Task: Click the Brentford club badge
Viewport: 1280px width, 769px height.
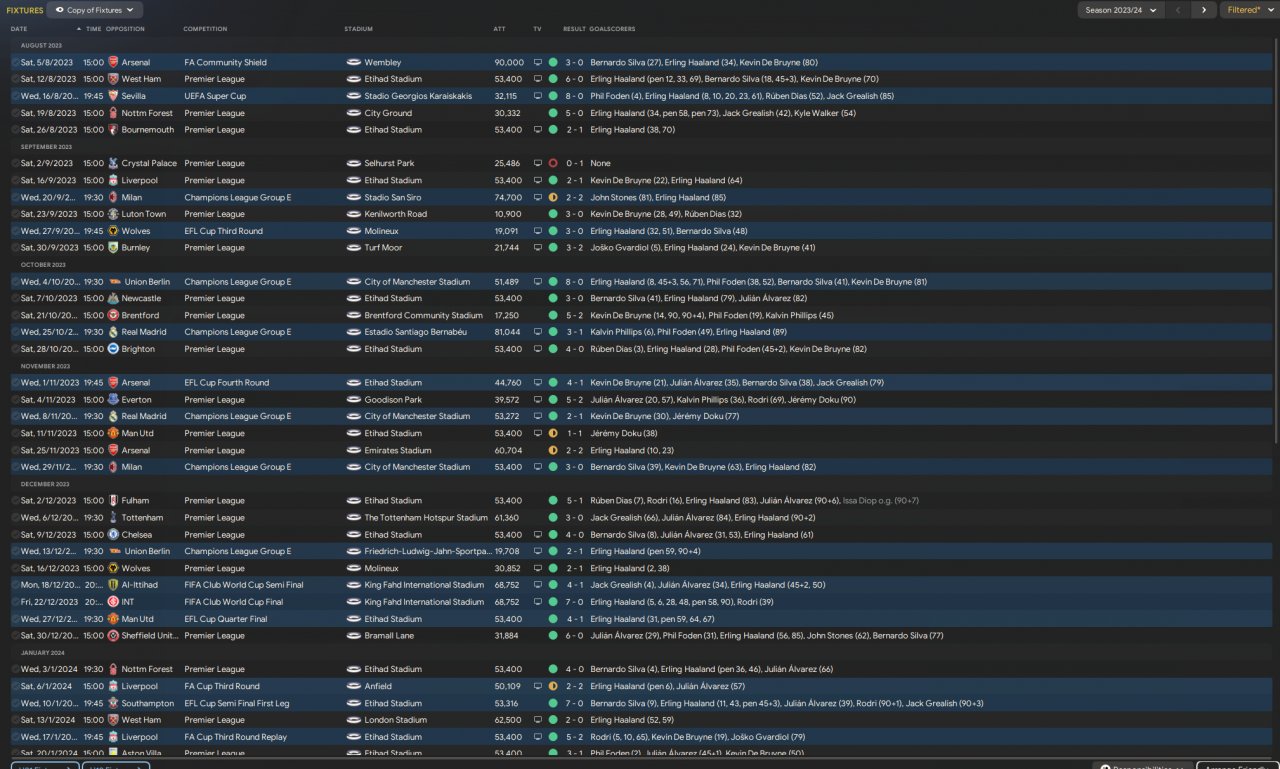Action: coord(113,315)
